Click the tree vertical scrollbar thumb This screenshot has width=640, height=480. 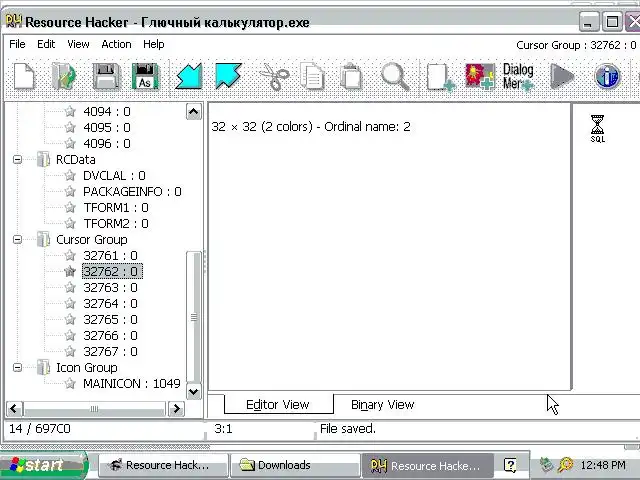pos(194,317)
